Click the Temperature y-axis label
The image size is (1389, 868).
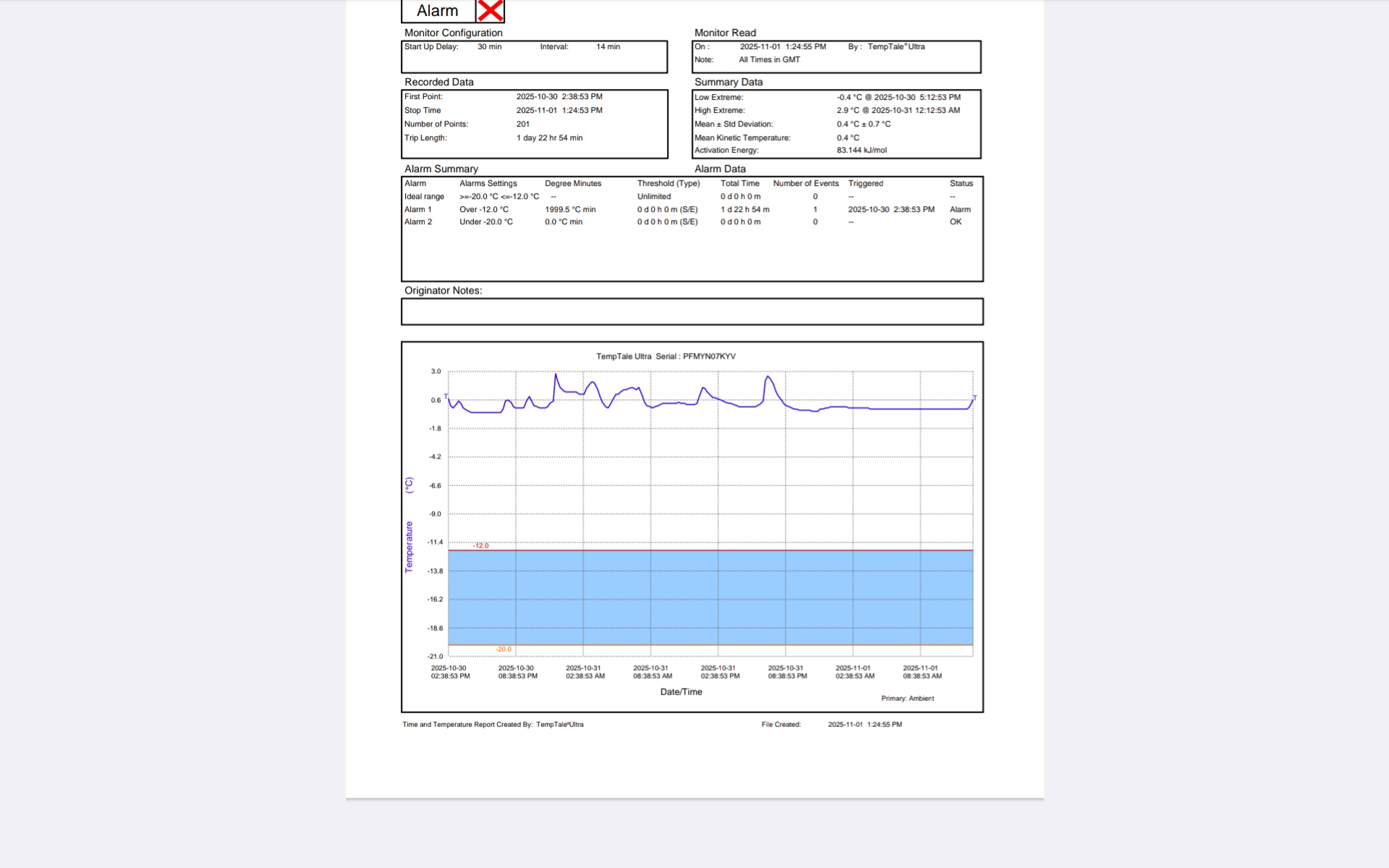(409, 547)
